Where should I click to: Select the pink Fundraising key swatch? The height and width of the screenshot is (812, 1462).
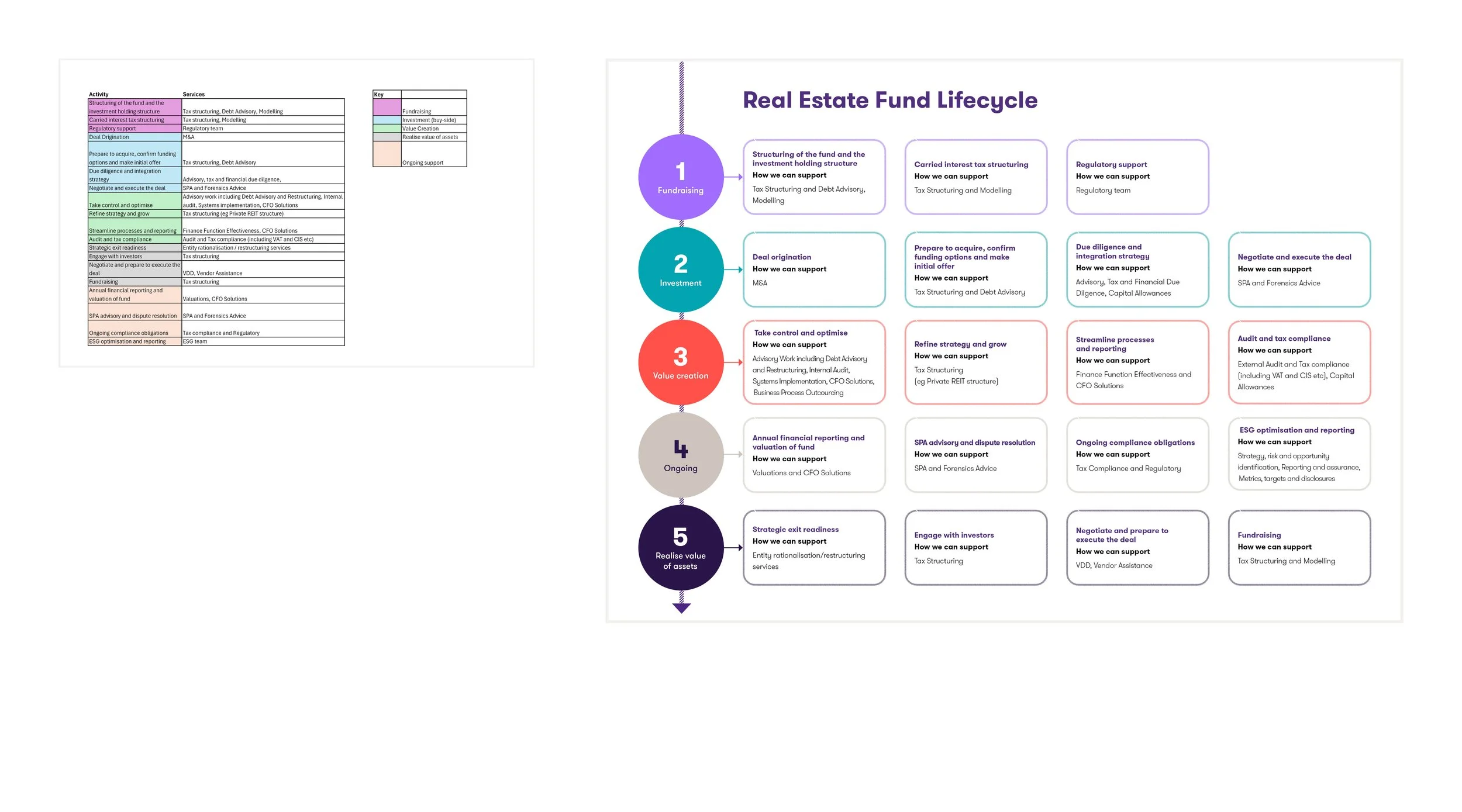click(x=387, y=107)
